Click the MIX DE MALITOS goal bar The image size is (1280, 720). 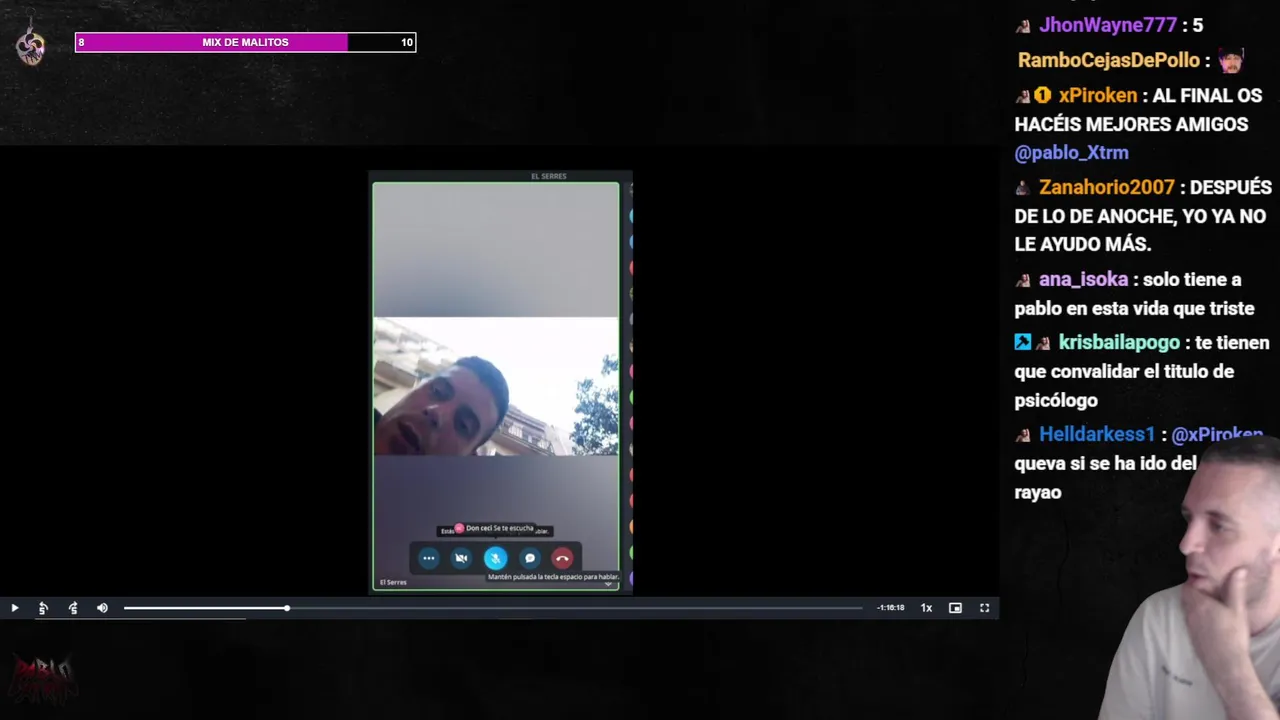tap(245, 42)
